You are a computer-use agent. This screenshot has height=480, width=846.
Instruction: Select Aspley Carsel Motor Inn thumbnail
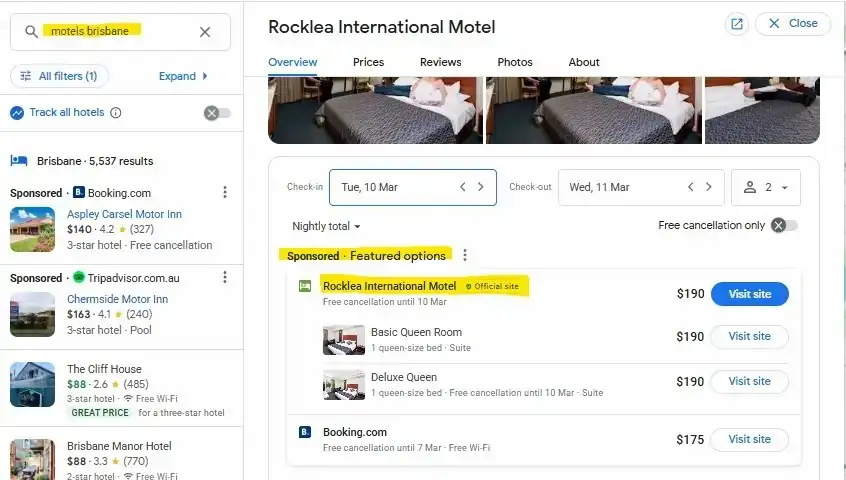pyautogui.click(x=32, y=230)
